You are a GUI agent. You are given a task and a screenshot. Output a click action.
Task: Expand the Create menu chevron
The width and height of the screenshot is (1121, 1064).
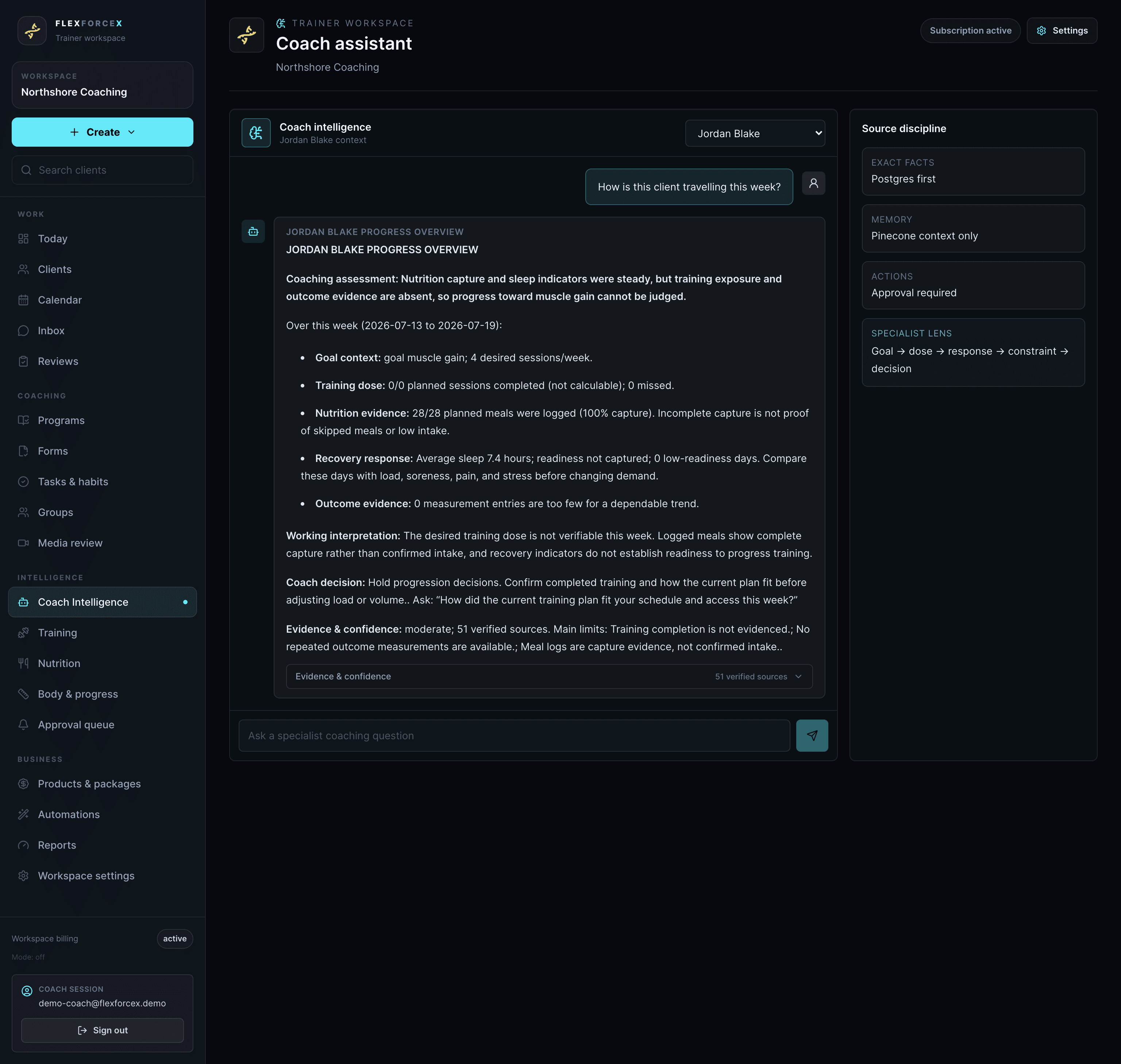[132, 132]
